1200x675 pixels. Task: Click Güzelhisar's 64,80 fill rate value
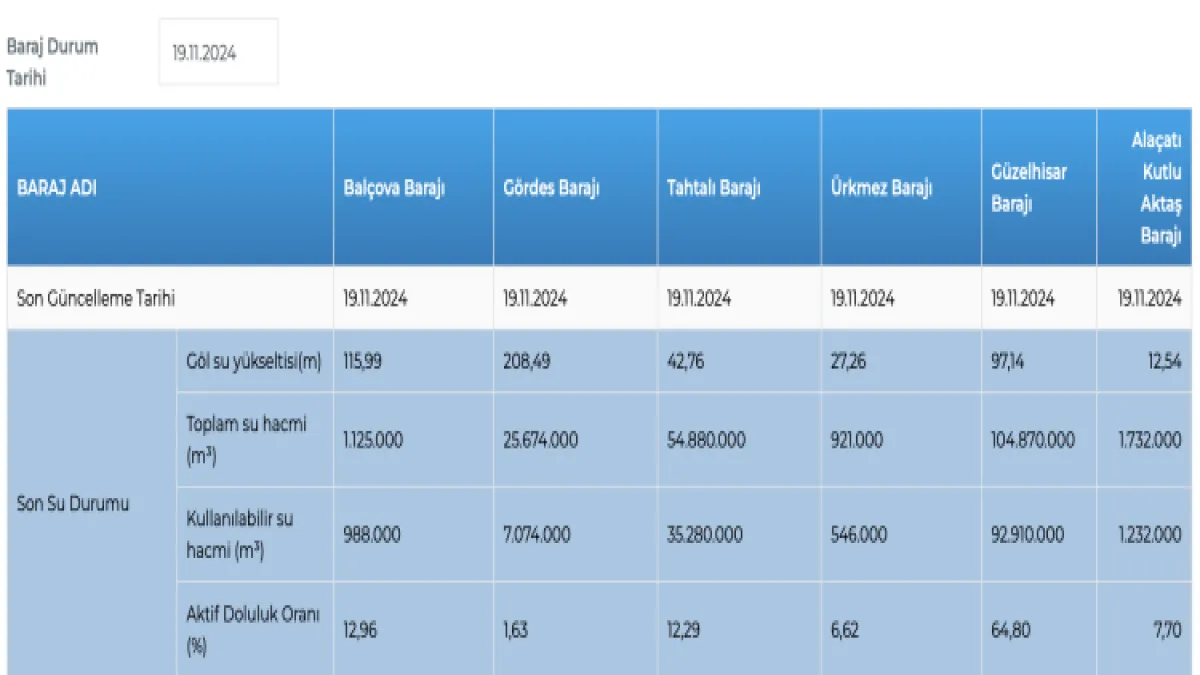click(1010, 631)
